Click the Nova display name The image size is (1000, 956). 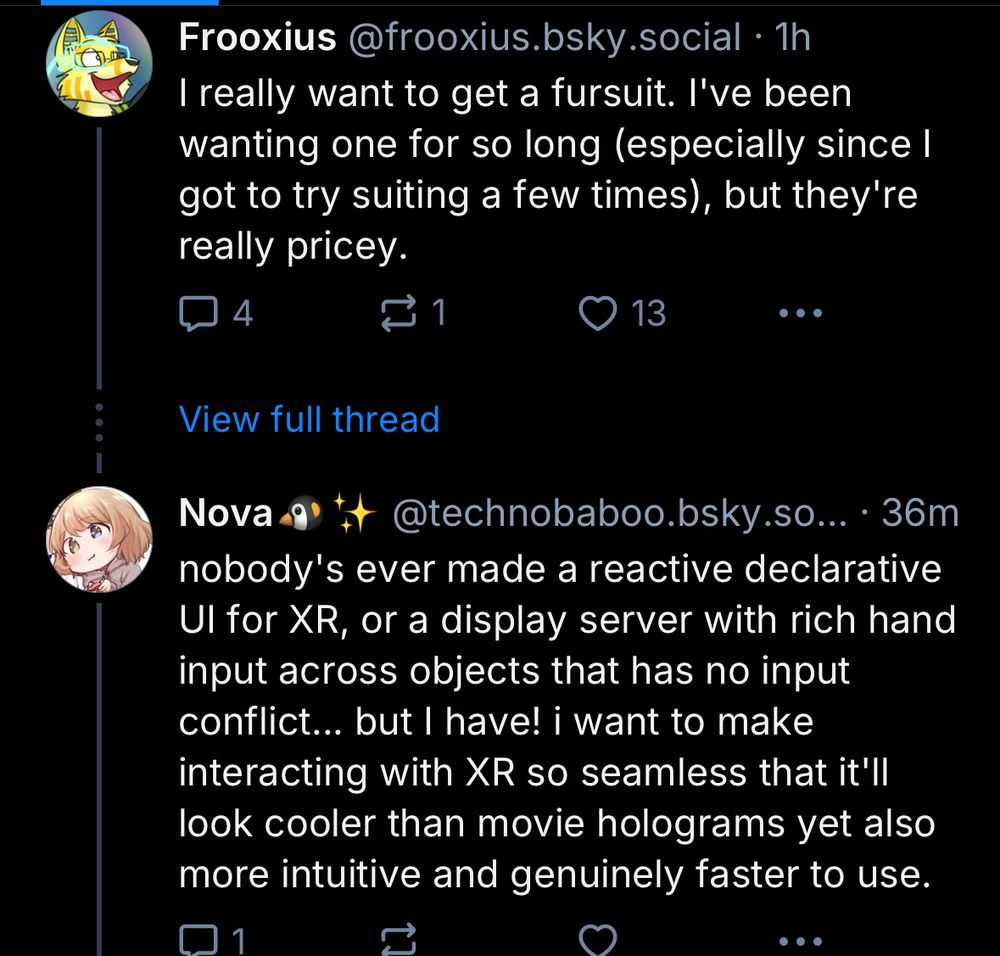point(225,514)
